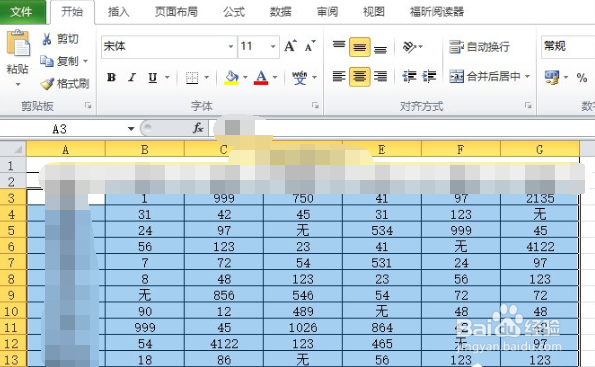Expand the paste options arrow

tap(18, 84)
